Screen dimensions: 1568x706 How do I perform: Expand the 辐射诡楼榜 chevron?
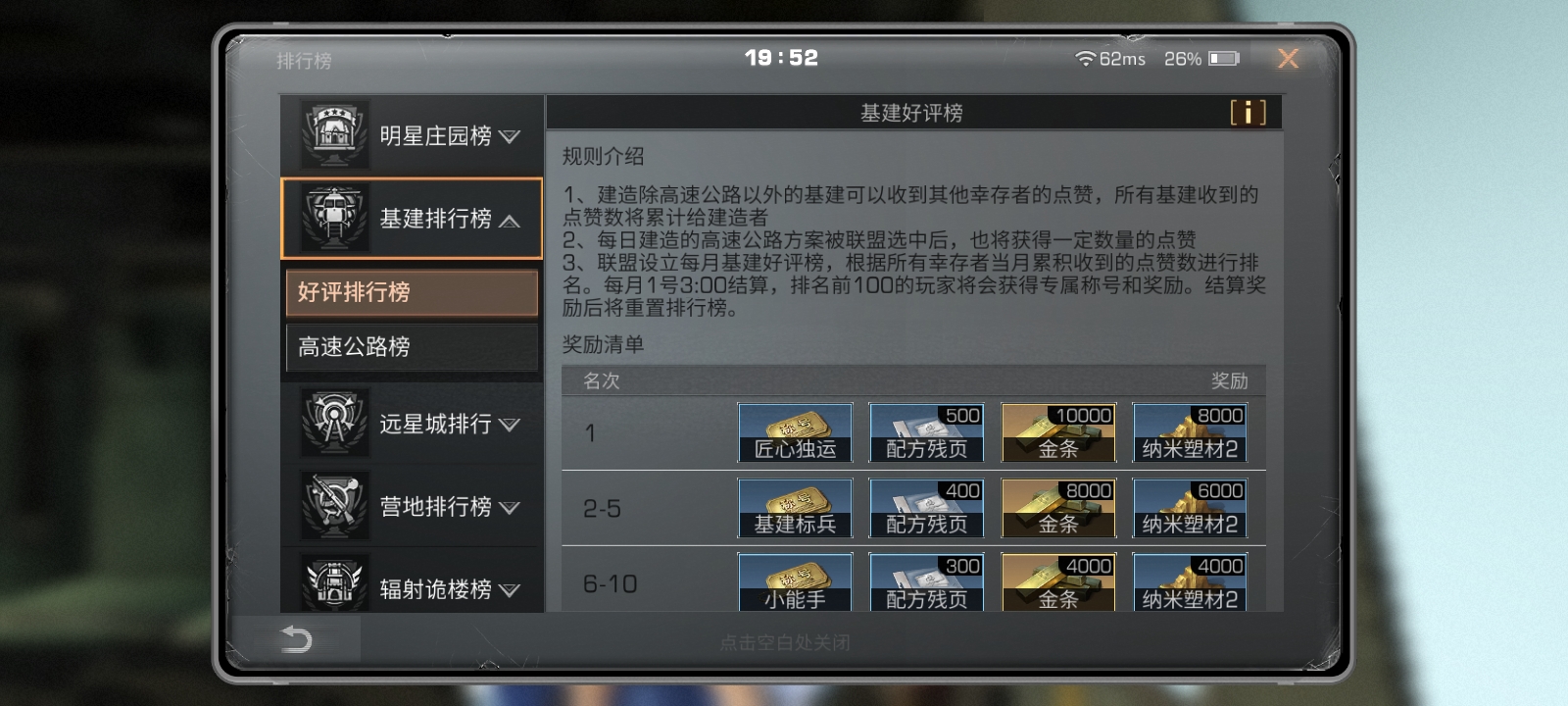click(510, 590)
